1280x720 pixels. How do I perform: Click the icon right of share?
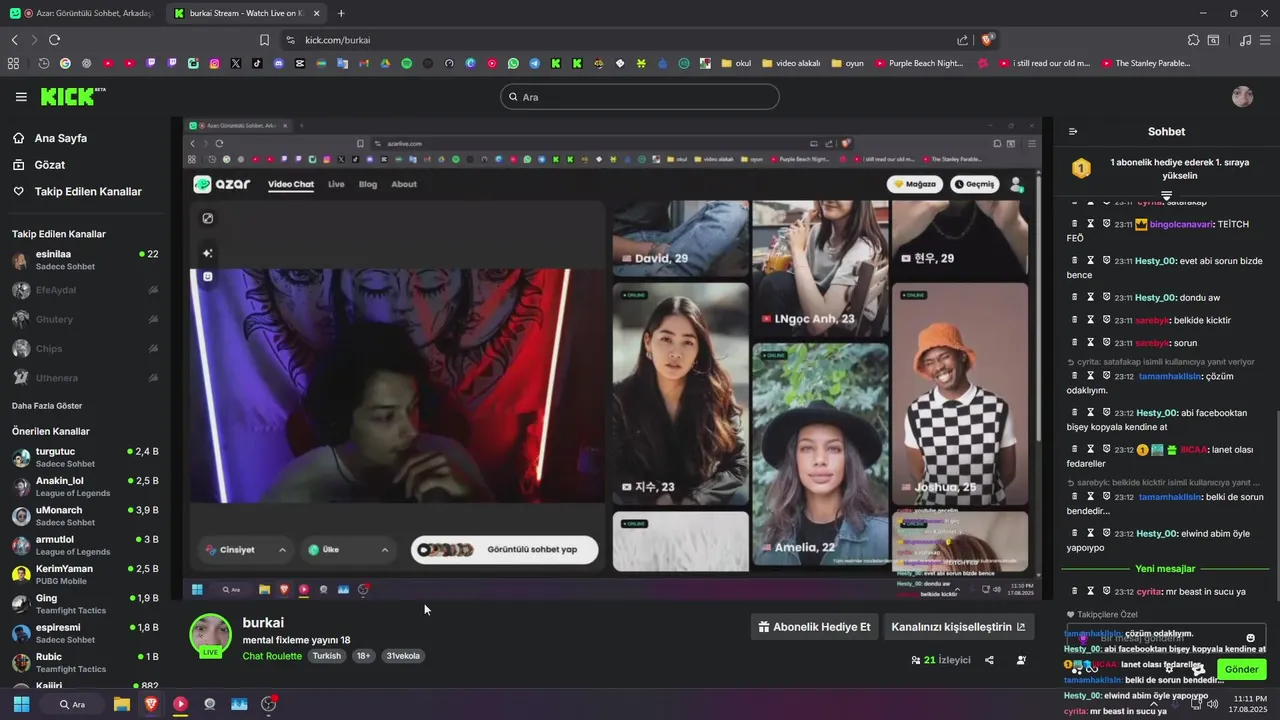(x=1021, y=660)
